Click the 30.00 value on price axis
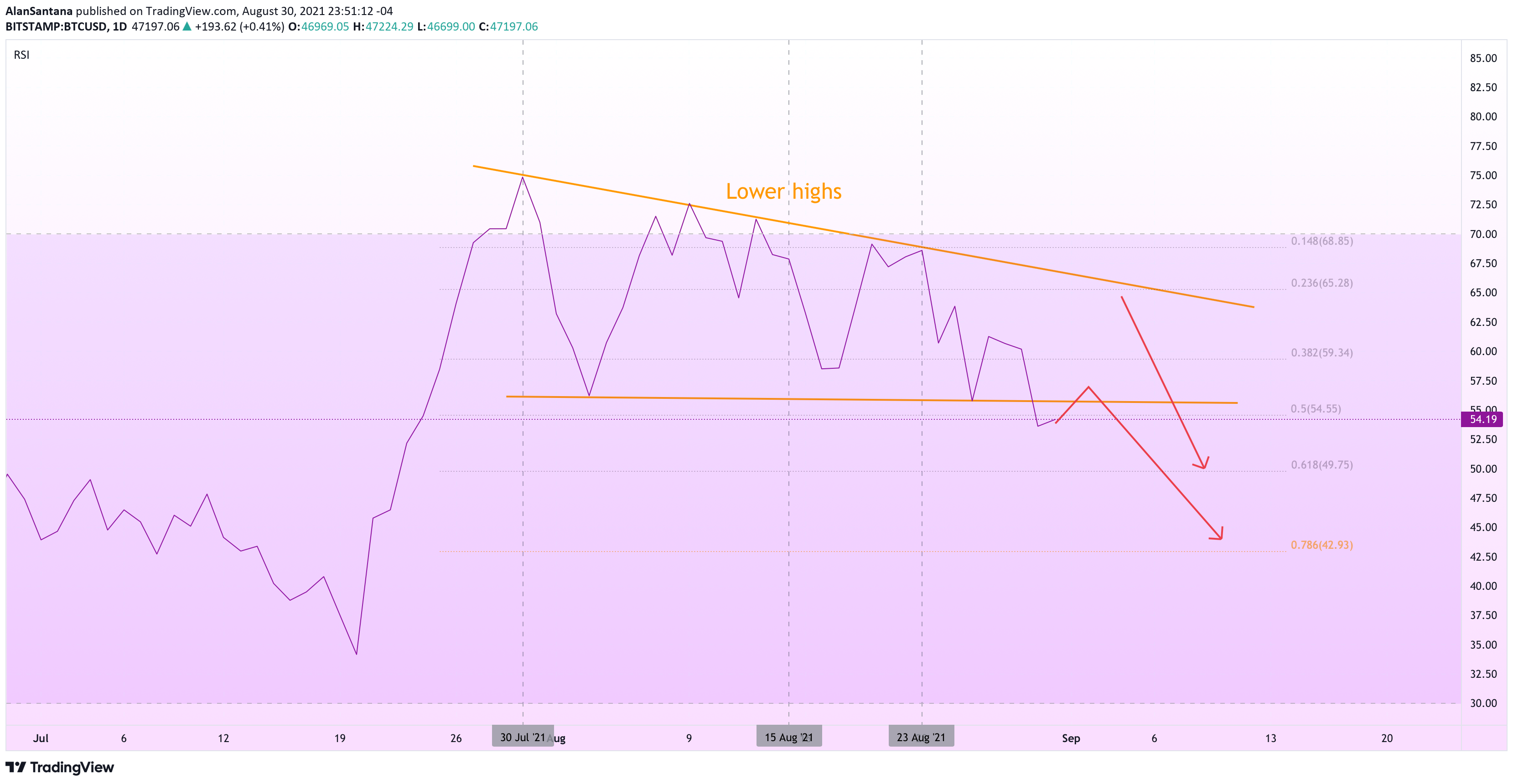1513x784 pixels. (1483, 703)
